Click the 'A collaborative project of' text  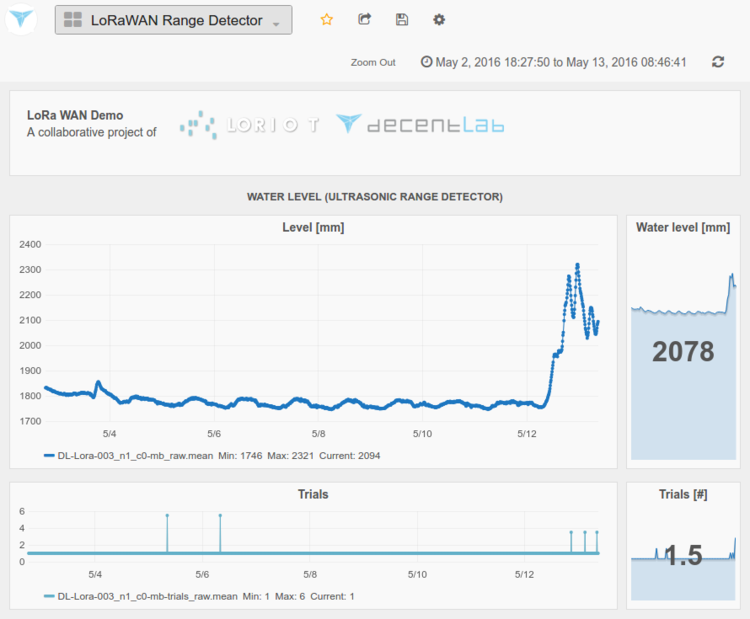pos(91,133)
